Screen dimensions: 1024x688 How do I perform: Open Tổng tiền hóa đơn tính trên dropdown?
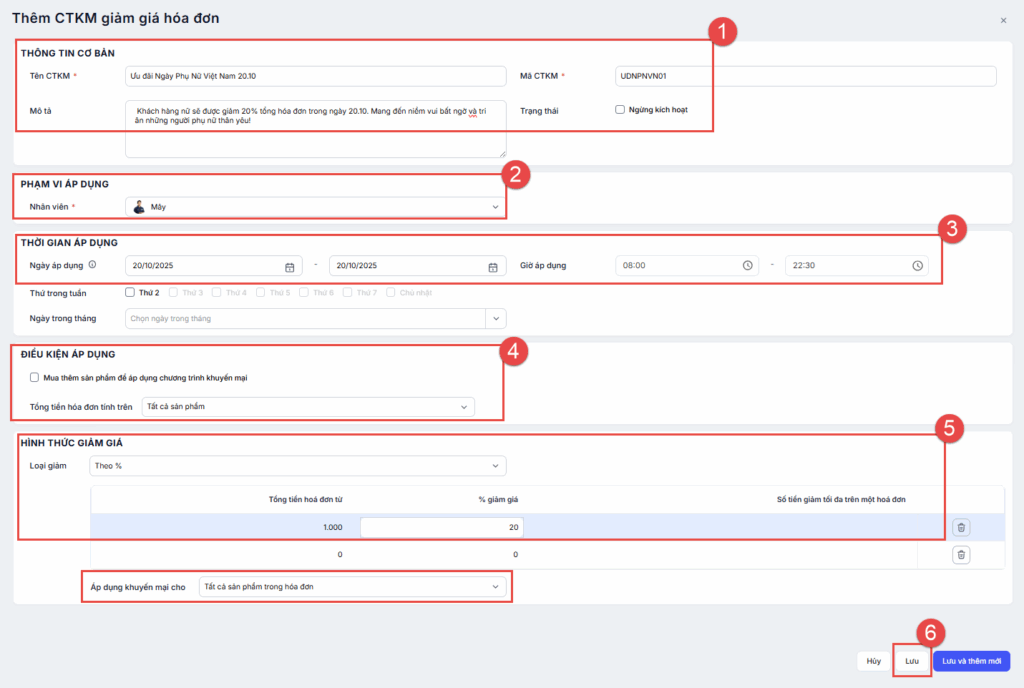click(307, 407)
